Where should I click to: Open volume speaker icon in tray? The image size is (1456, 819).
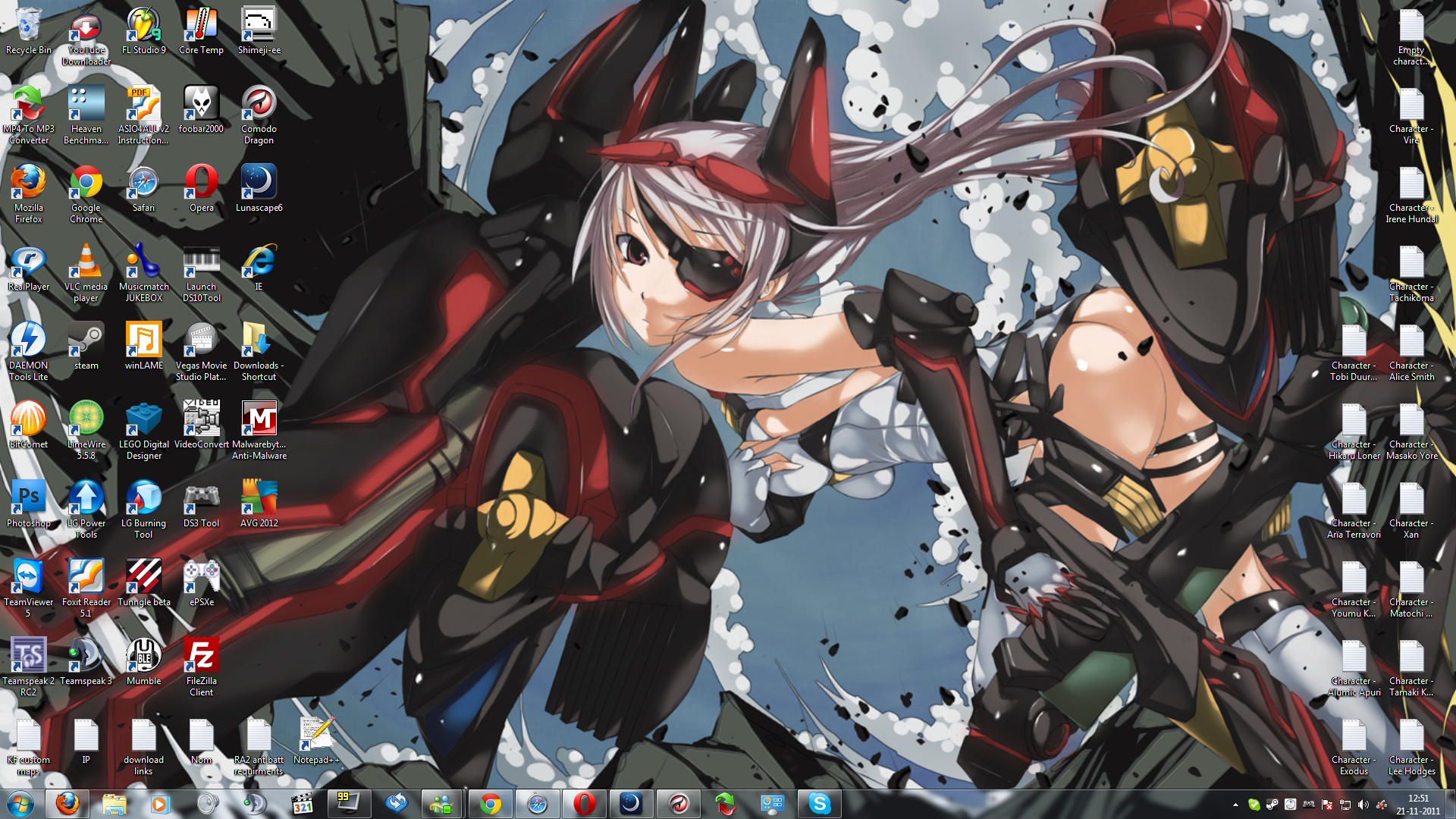point(1363,805)
